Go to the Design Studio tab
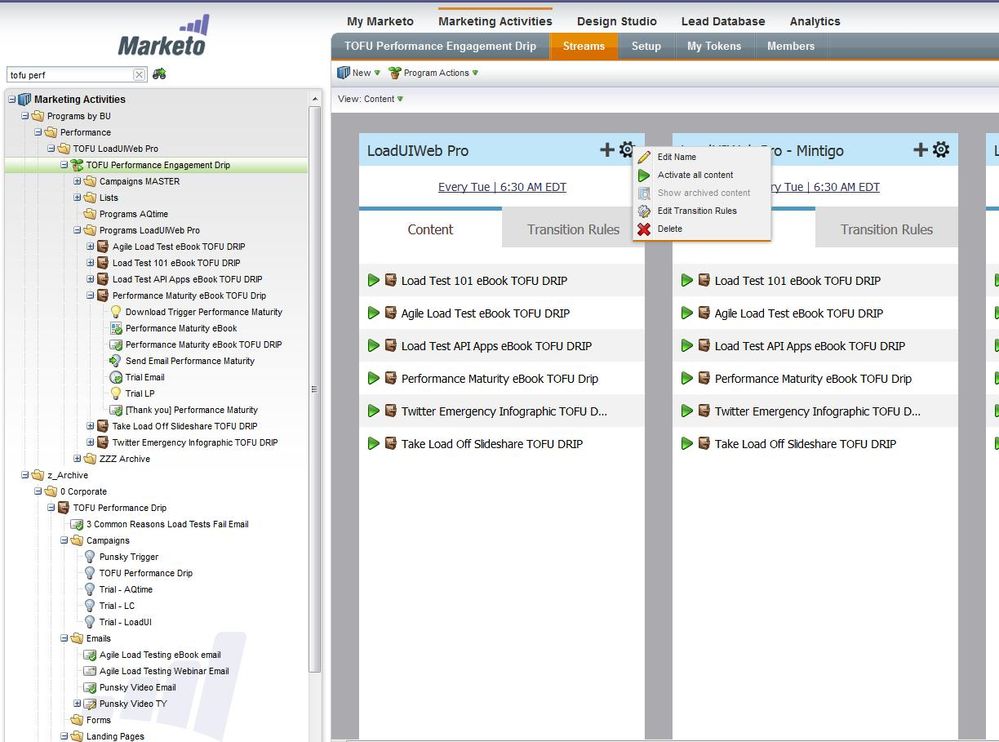999x742 pixels. [x=617, y=21]
